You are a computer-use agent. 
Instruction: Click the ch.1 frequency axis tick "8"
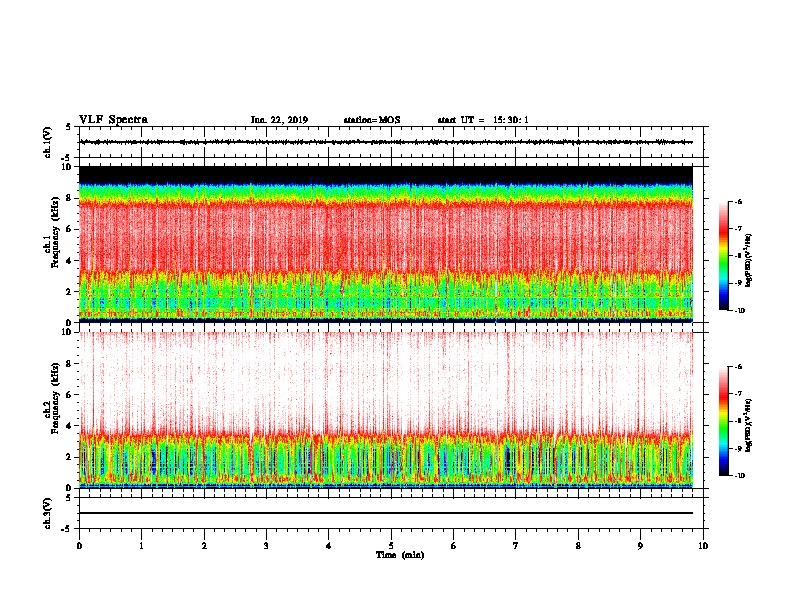69,198
